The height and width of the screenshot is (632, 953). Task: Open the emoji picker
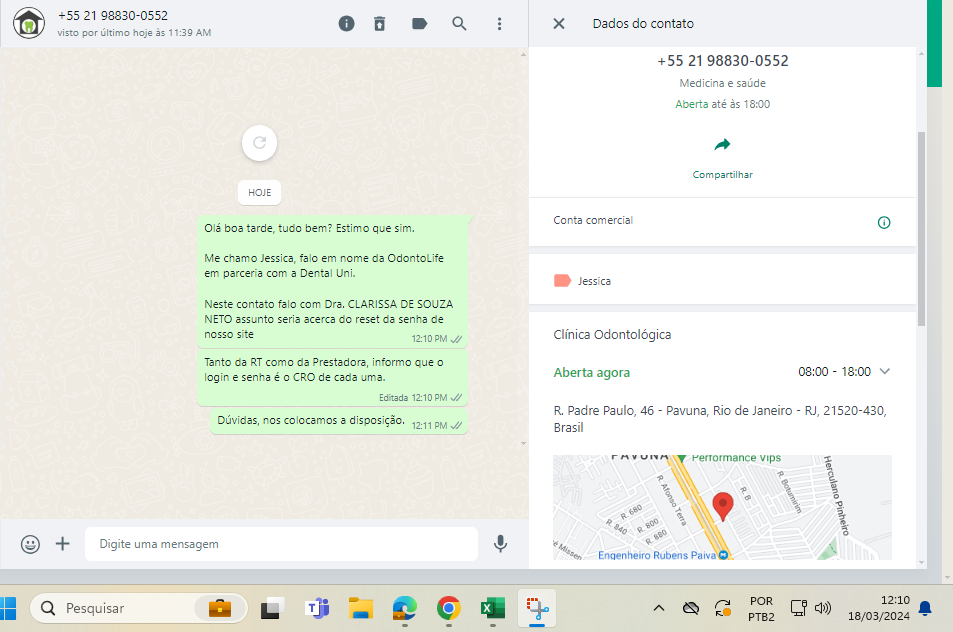[x=31, y=544]
